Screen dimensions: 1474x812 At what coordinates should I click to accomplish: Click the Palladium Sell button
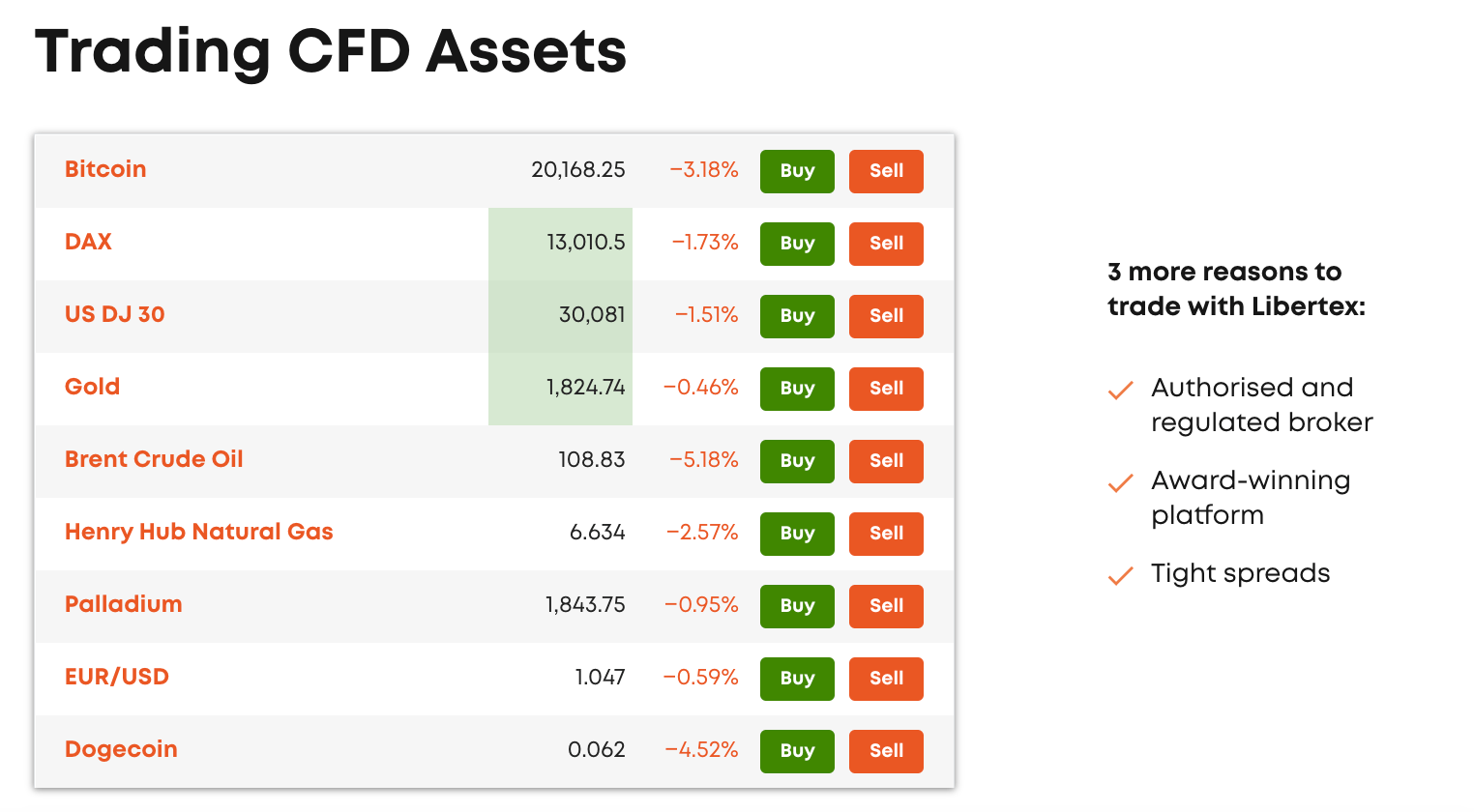886,606
